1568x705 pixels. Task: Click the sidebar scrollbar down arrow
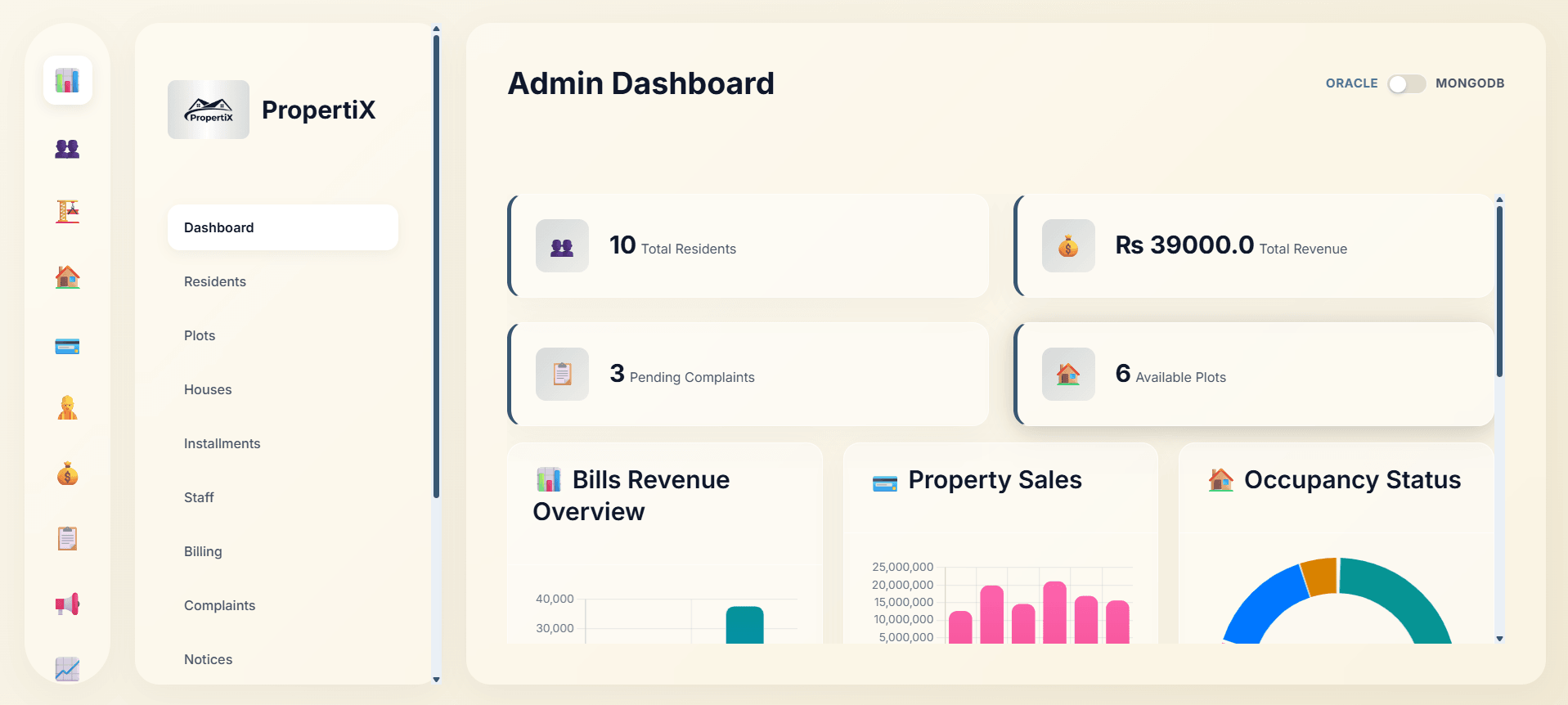tap(436, 679)
